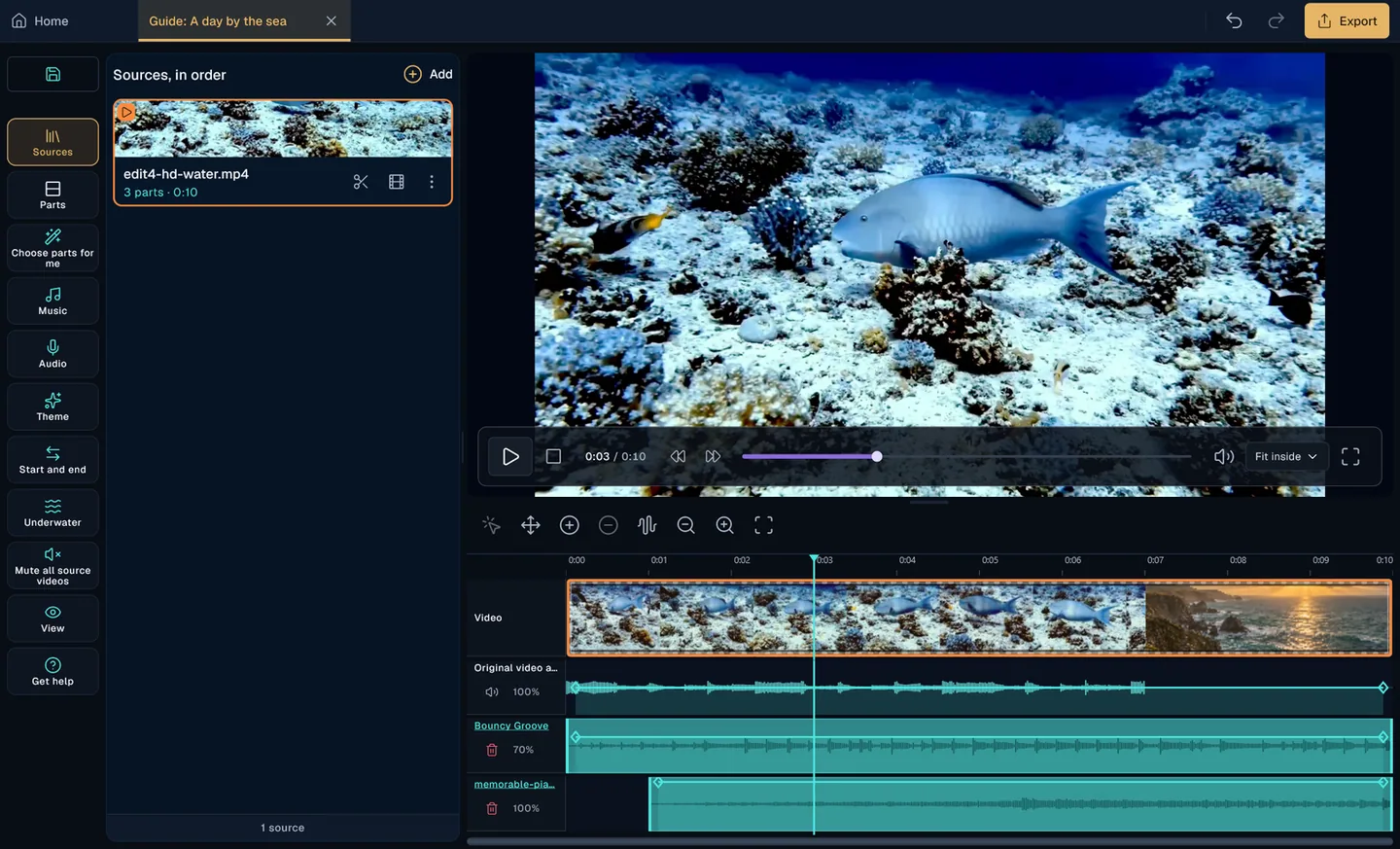Toggle the Underwater effect
The image size is (1400, 849).
[52, 513]
